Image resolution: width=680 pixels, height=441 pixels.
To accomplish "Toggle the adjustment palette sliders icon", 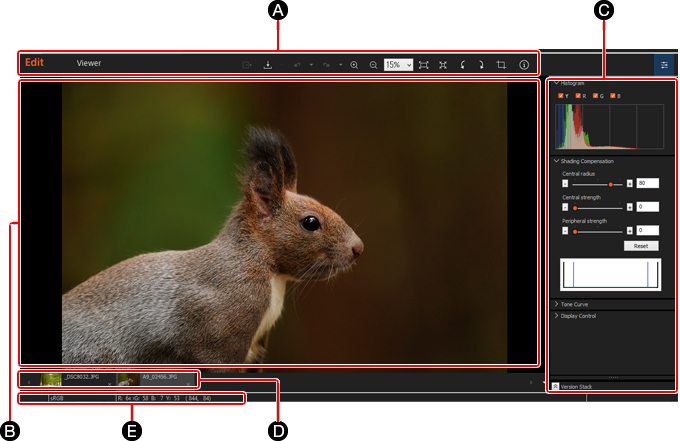I will (664, 65).
